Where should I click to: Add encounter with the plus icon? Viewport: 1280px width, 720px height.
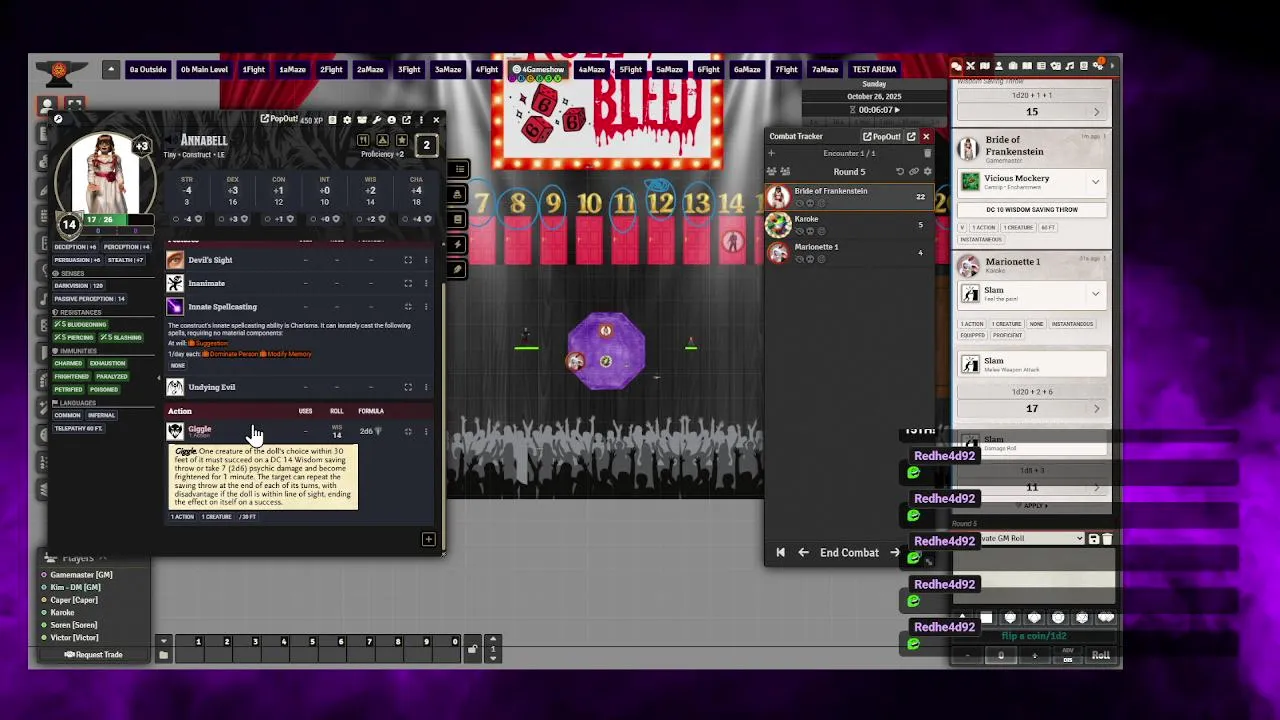pos(772,153)
